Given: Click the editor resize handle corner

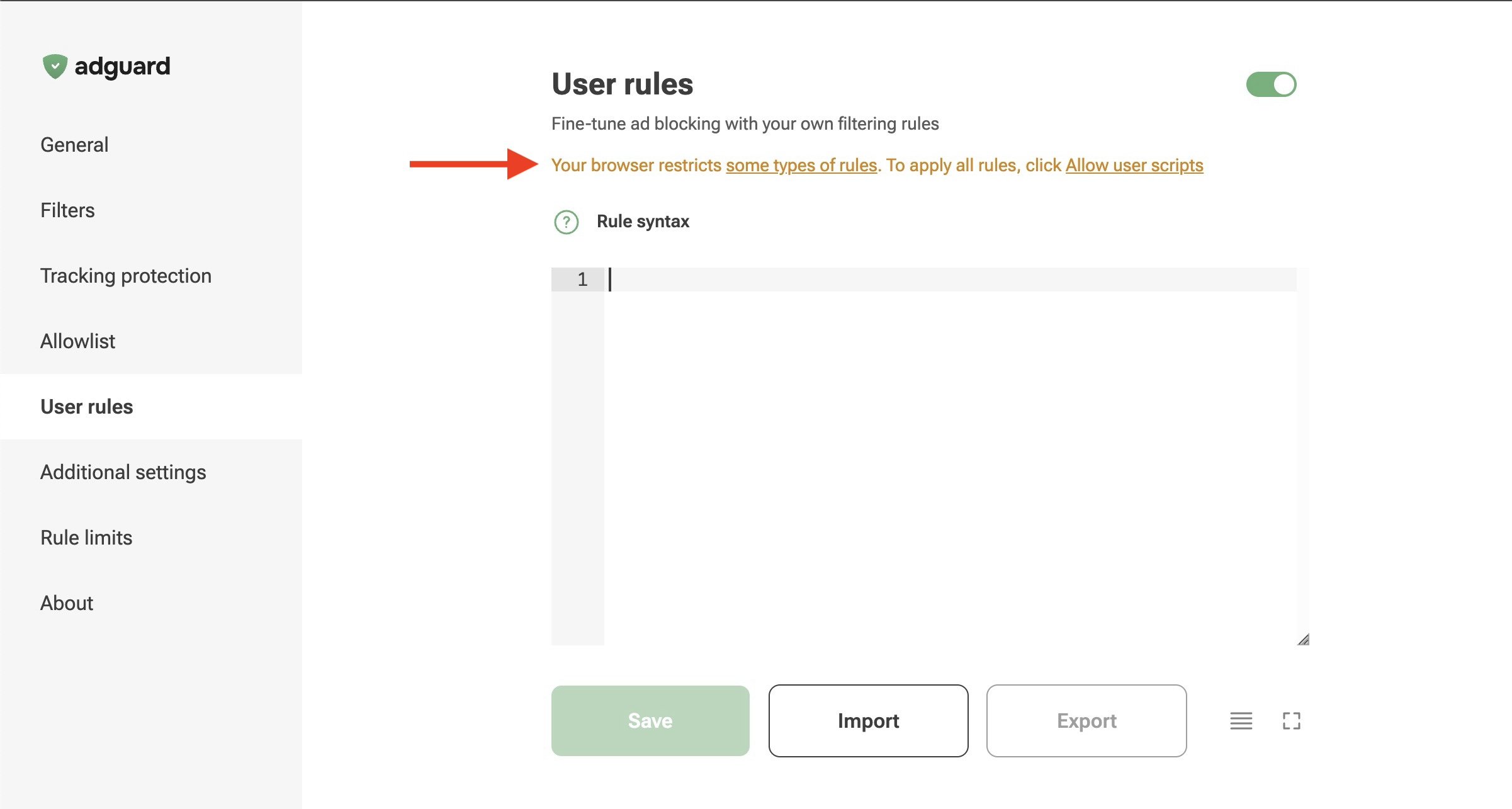Looking at the screenshot, I should coord(1303,639).
